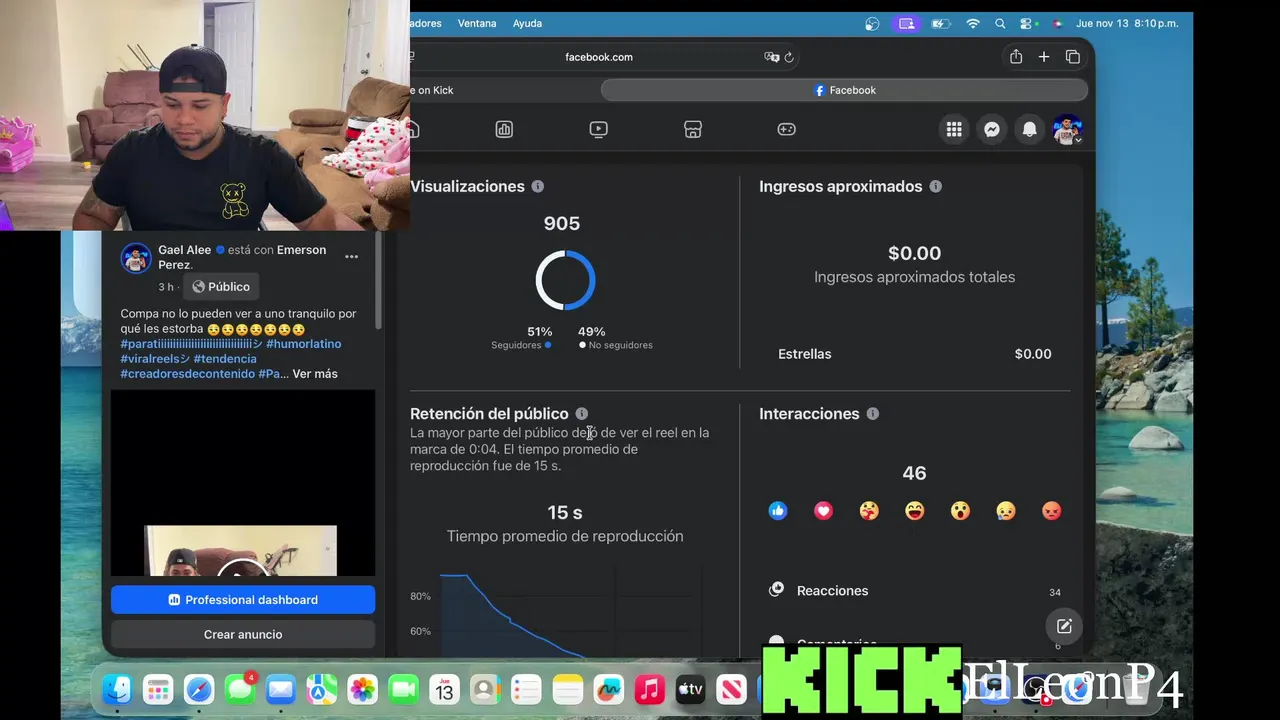
Task: Click the Público audience selector
Action: pyautogui.click(x=221, y=287)
